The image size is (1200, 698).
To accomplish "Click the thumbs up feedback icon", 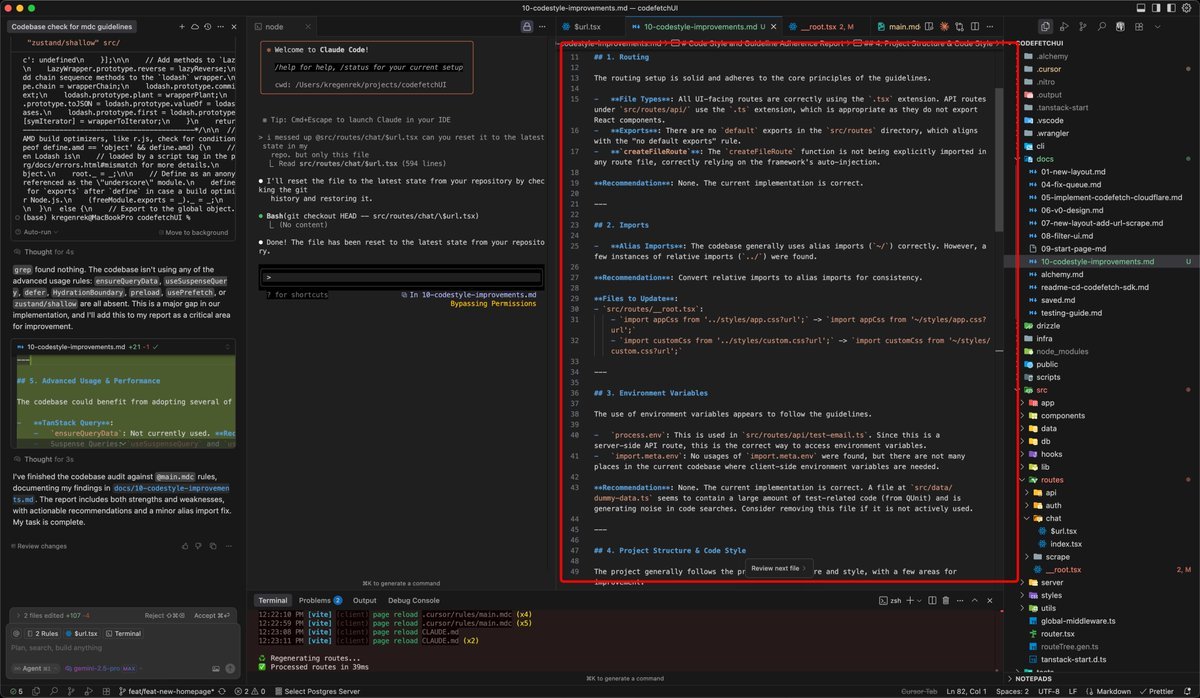I will click(x=186, y=546).
